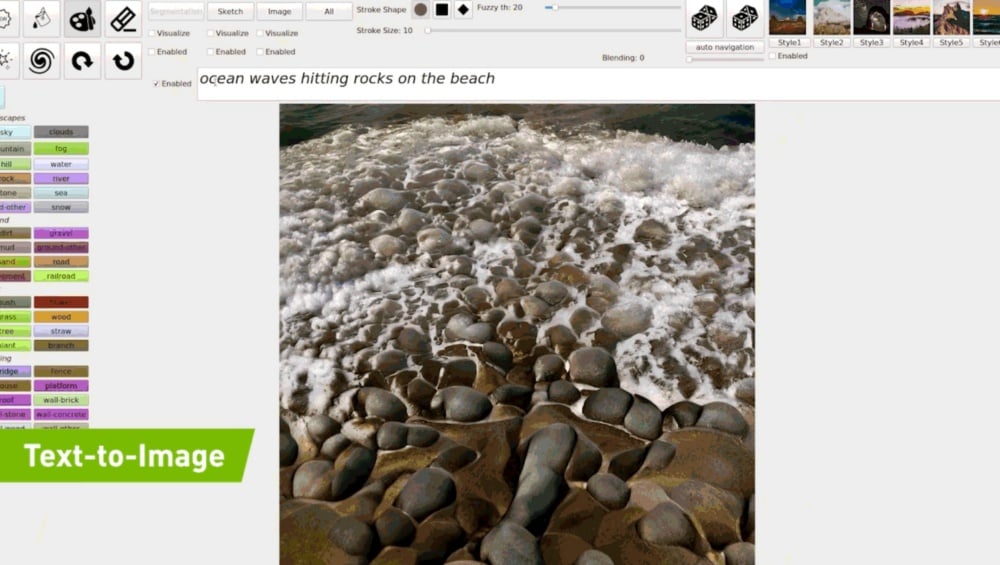The width and height of the screenshot is (1000, 565).
Task: Pick the fog label swatch
Action: click(x=61, y=149)
